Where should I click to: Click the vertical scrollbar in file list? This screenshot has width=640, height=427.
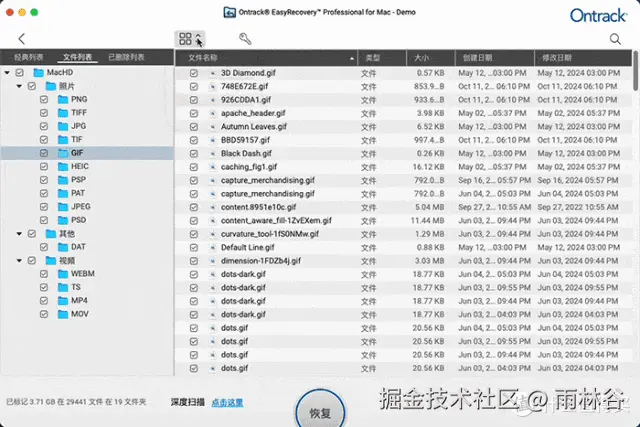(x=636, y=70)
